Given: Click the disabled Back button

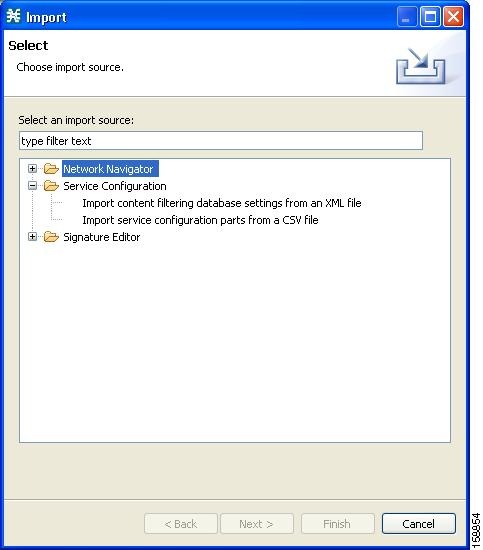Looking at the screenshot, I should tap(181, 524).
